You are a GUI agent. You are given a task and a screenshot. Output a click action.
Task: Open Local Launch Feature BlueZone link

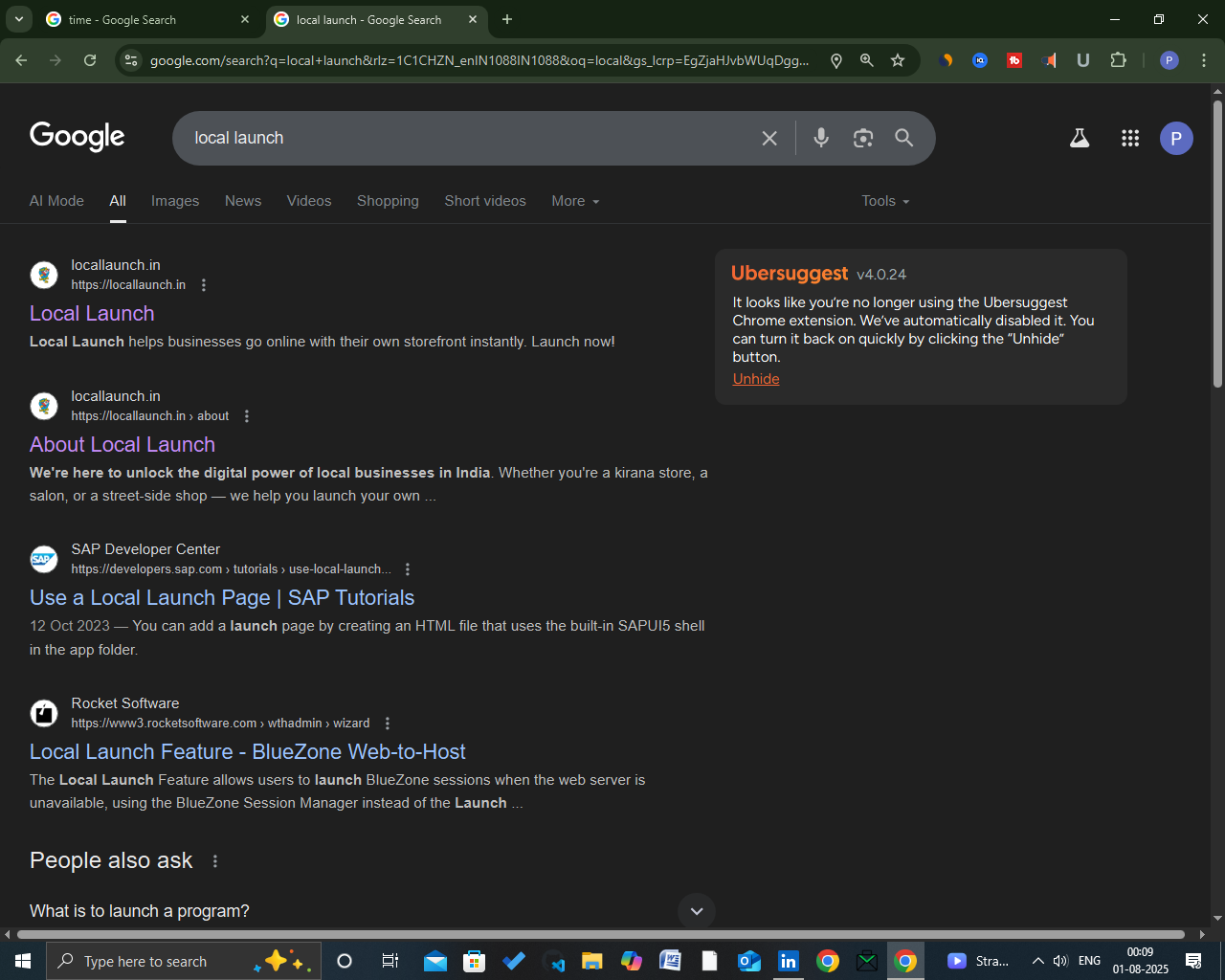point(248,752)
